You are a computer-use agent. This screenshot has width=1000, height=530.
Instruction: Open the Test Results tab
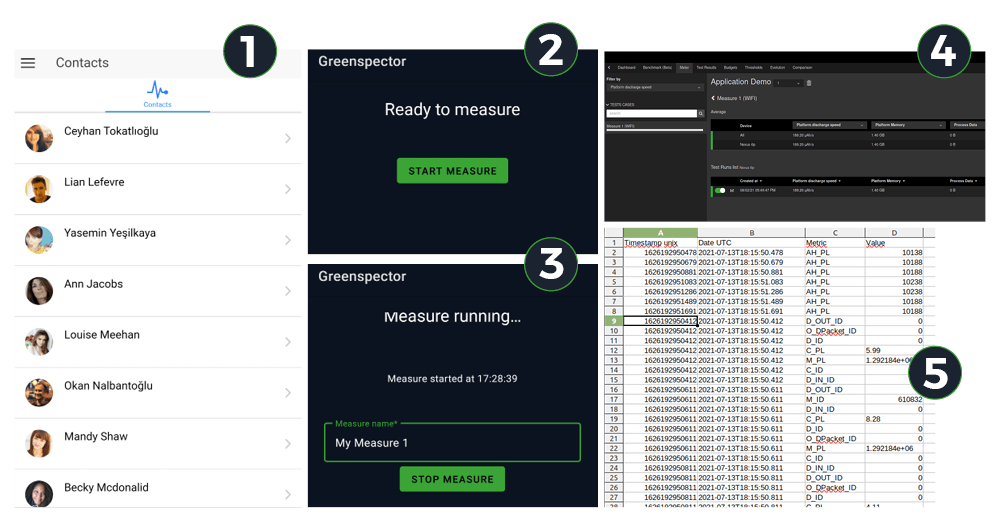click(706, 68)
